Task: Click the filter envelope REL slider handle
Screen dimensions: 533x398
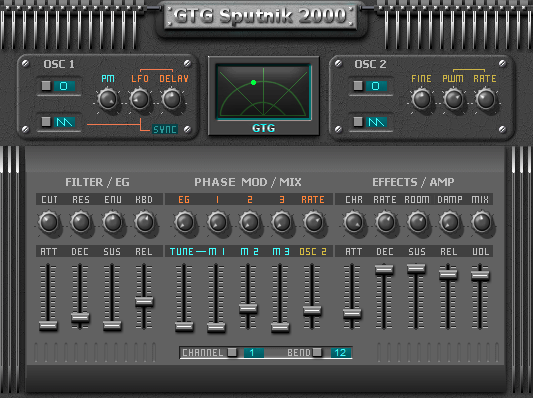Action: [x=144, y=301]
